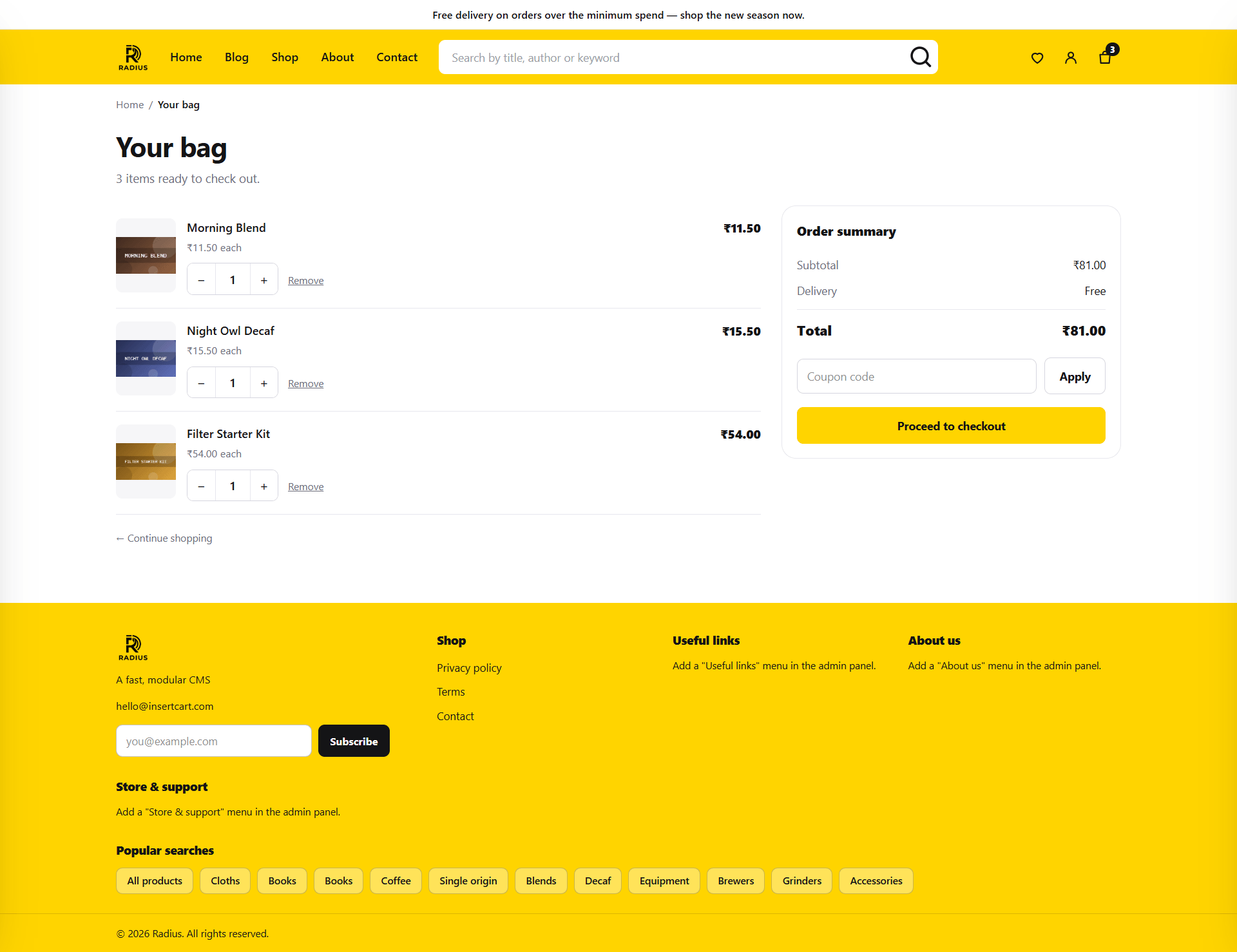The width and height of the screenshot is (1237, 952).
Task: Open Filter Starter Kit product thumbnail
Action: [x=146, y=461]
